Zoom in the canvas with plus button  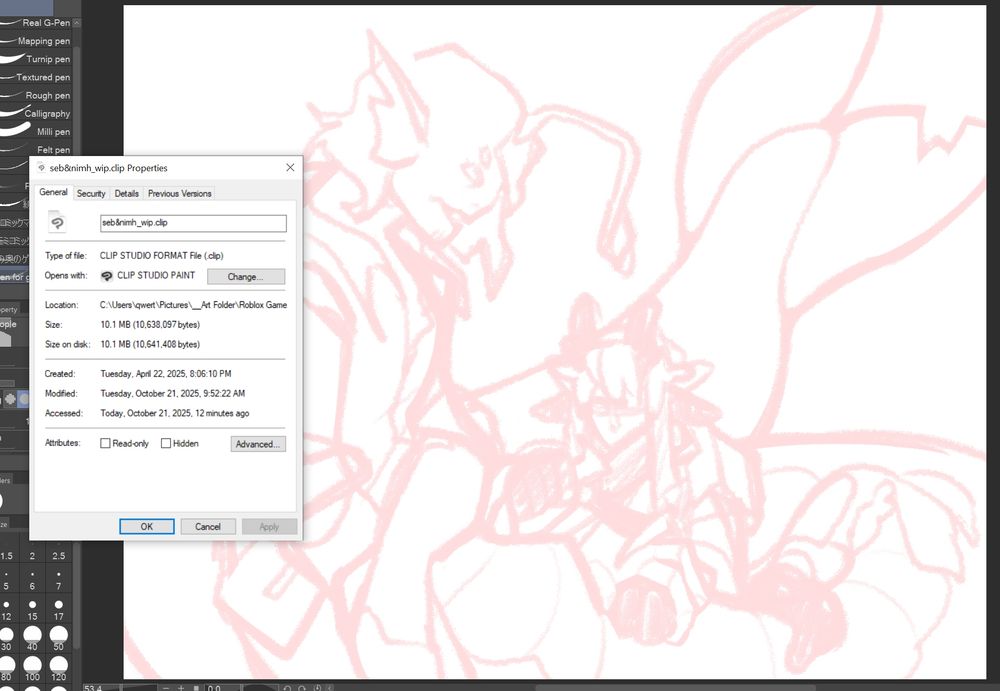click(180, 688)
